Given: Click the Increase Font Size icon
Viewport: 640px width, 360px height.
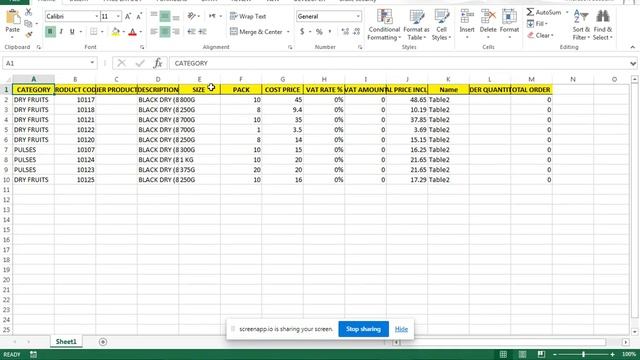Looking at the screenshot, I should [x=128, y=16].
